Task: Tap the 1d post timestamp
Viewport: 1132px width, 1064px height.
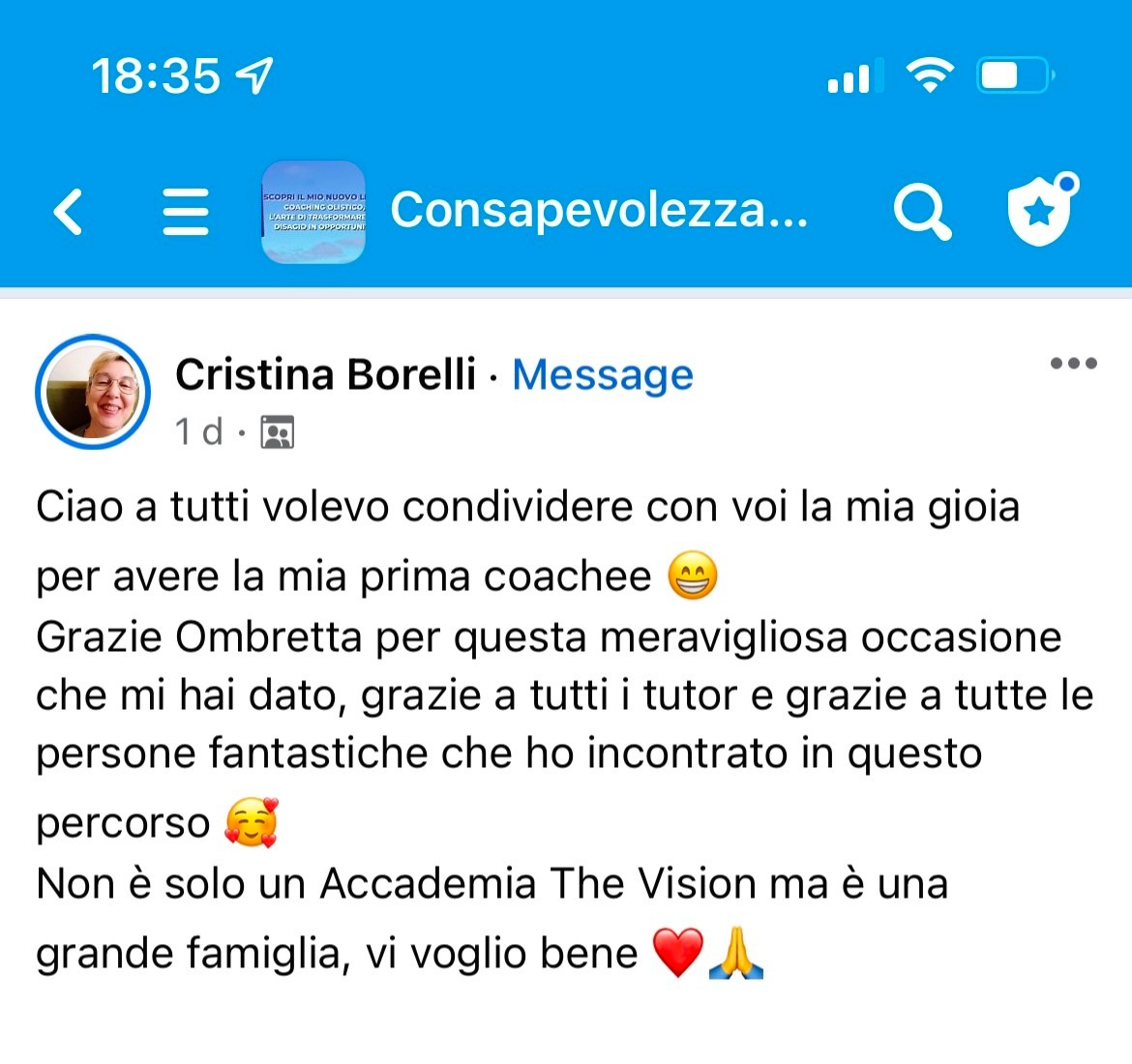Action: (x=198, y=431)
